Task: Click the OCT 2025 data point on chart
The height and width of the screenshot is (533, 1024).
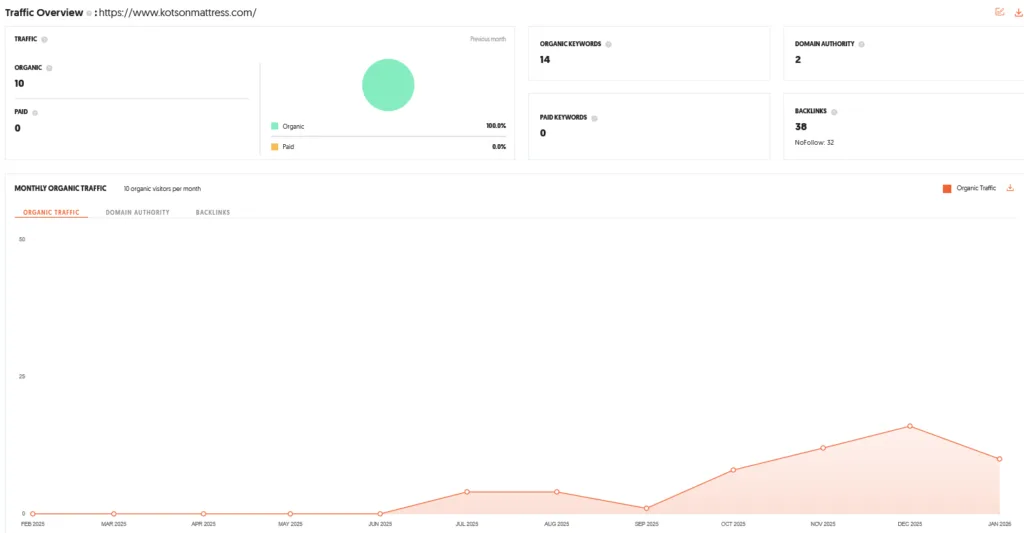Action: [733, 470]
